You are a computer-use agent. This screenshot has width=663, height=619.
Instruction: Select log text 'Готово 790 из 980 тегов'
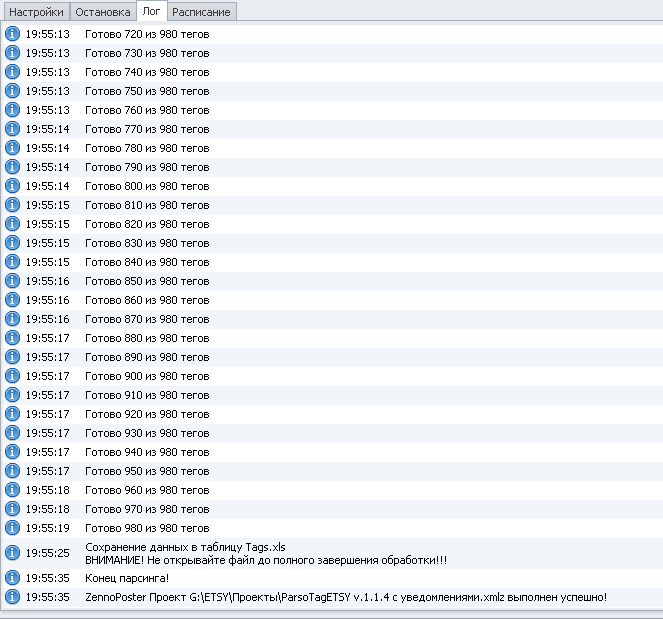coord(147,167)
